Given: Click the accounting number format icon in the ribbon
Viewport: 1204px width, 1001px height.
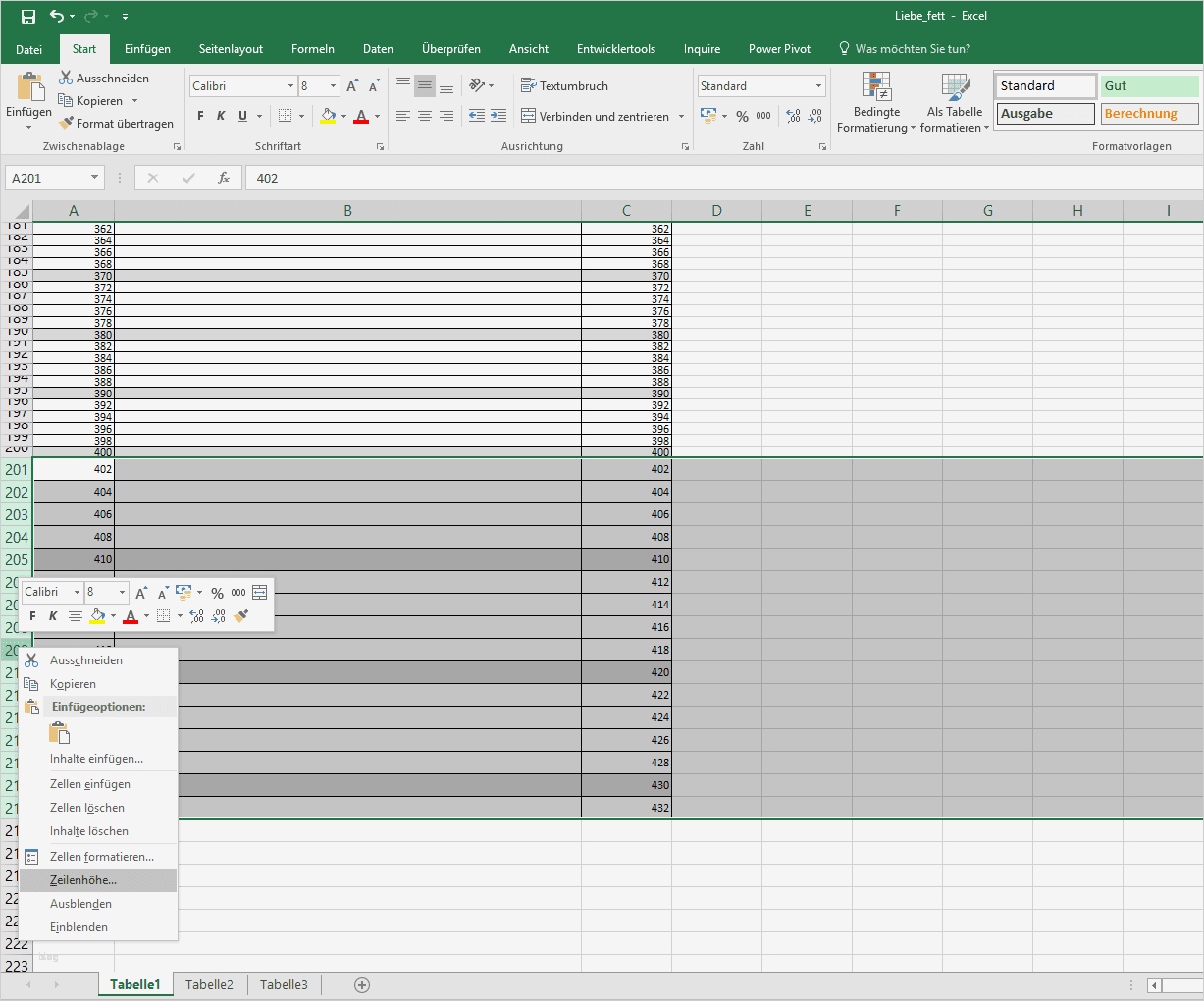Looking at the screenshot, I should pos(708,116).
